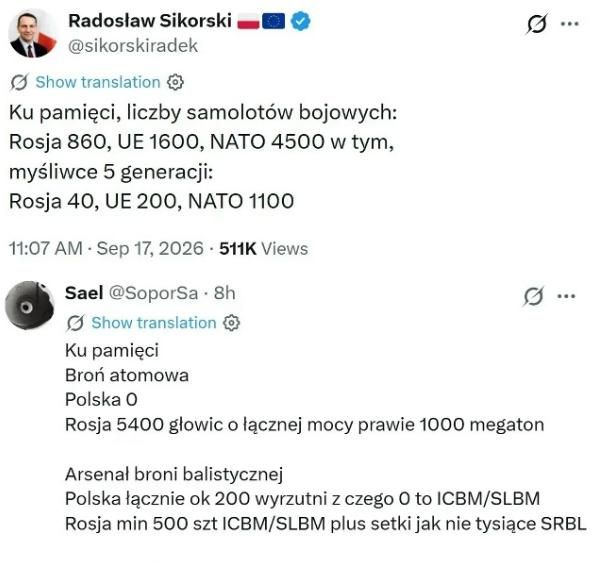This screenshot has width=598, height=562.
Task: Click the 8h reply timestamp
Action: click(x=224, y=293)
